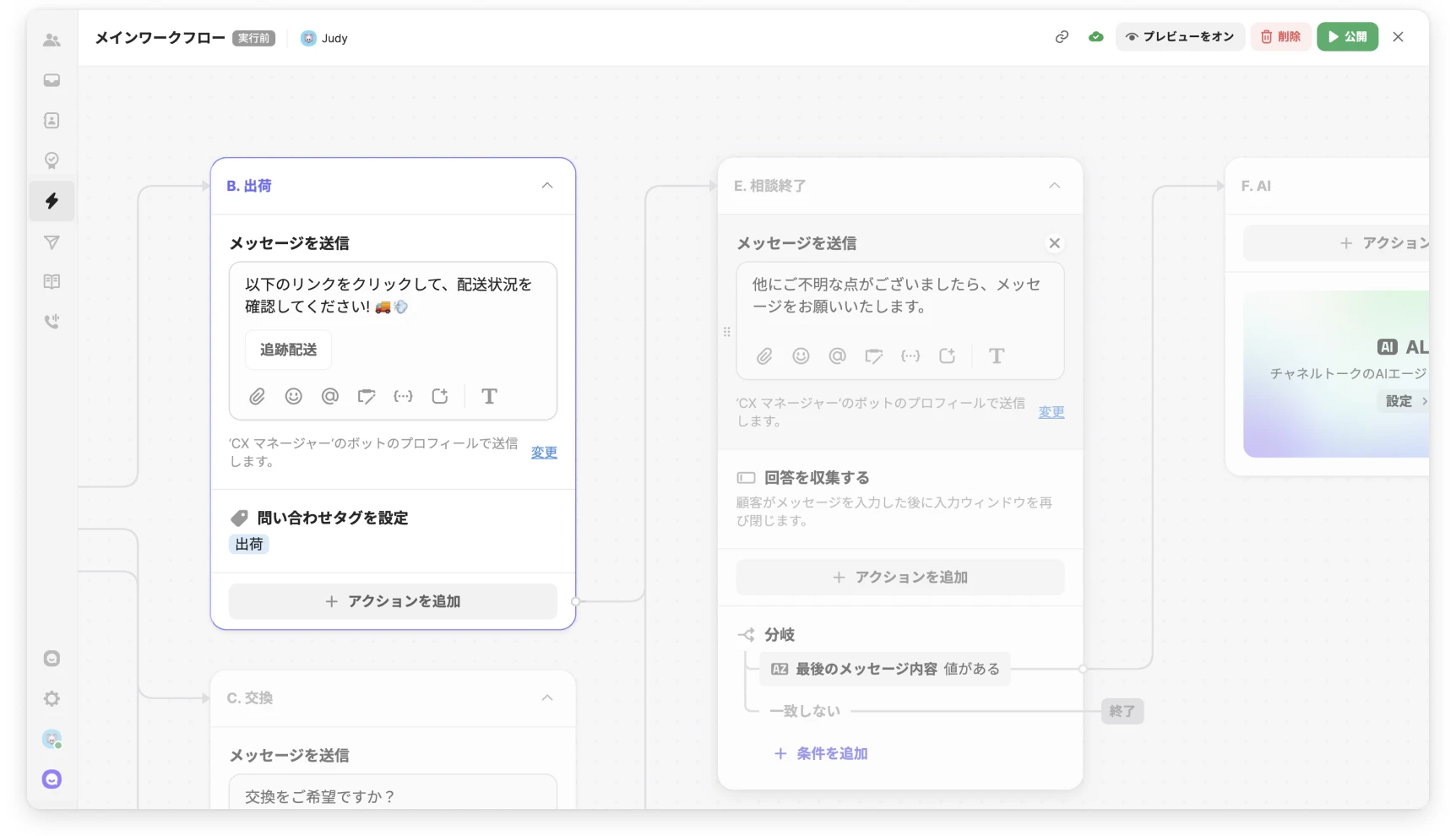Select the contacts icon at sidebar top

[52, 39]
